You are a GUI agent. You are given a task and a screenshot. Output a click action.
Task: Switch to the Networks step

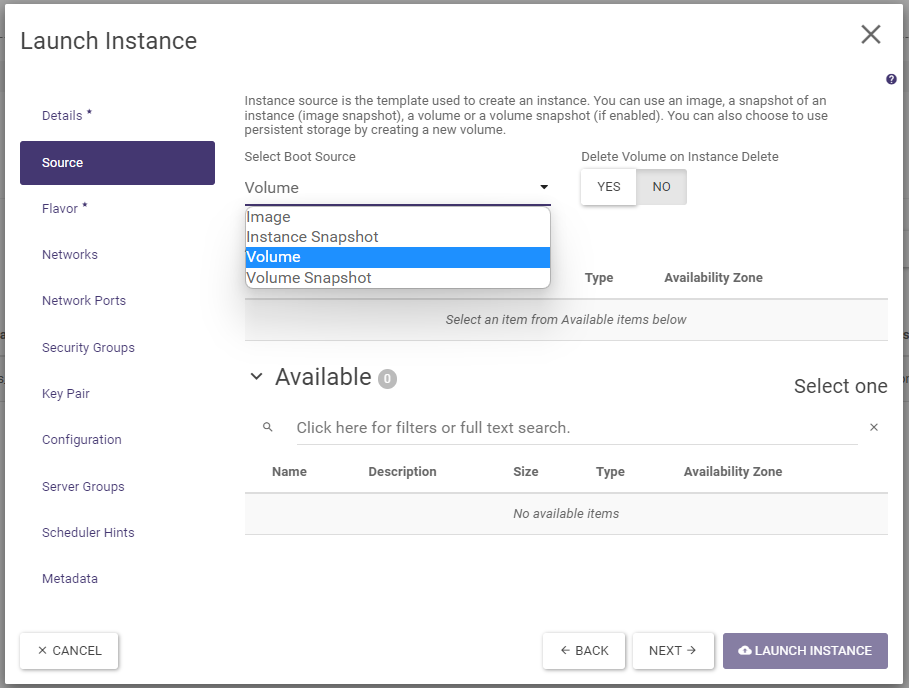(70, 255)
